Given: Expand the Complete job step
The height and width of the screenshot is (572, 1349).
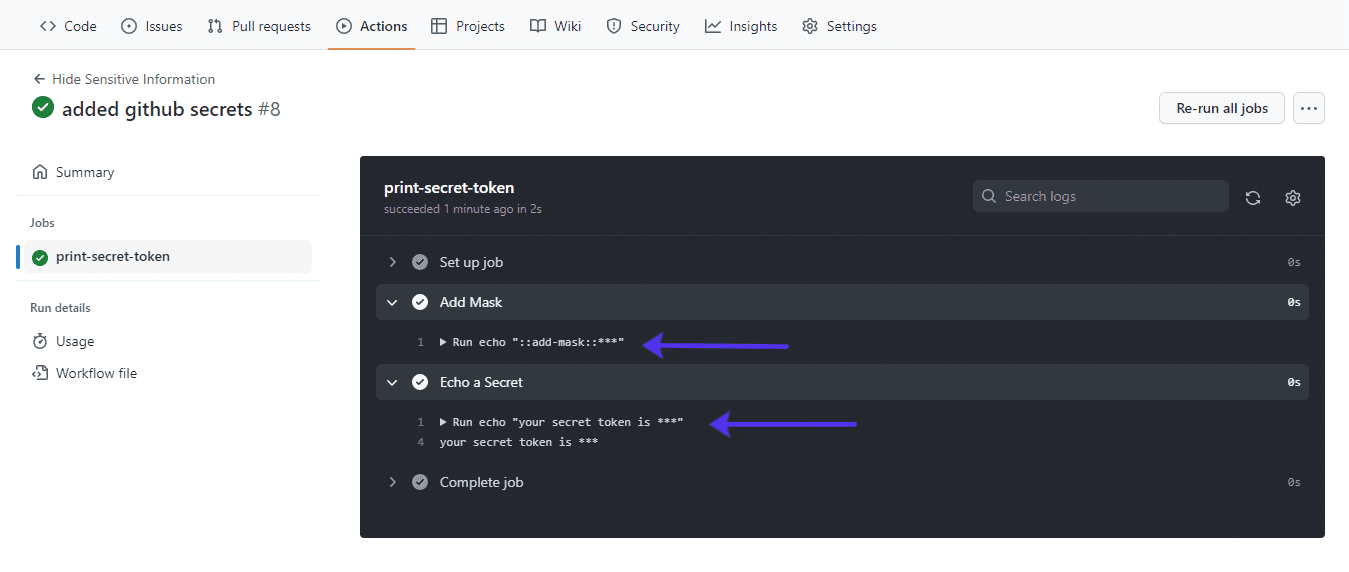Looking at the screenshot, I should click(x=842, y=482).
